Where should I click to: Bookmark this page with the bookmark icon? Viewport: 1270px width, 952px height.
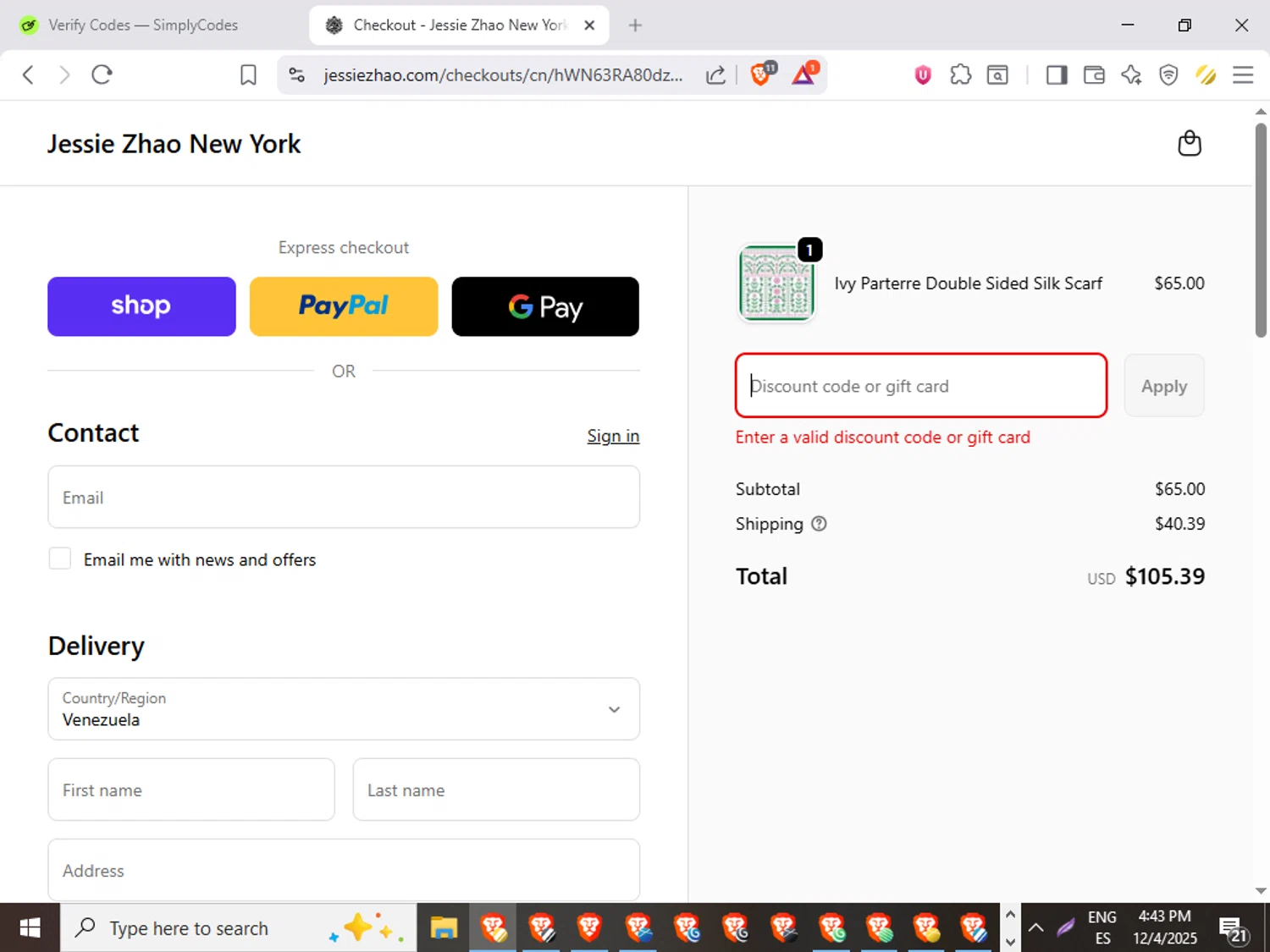point(248,75)
